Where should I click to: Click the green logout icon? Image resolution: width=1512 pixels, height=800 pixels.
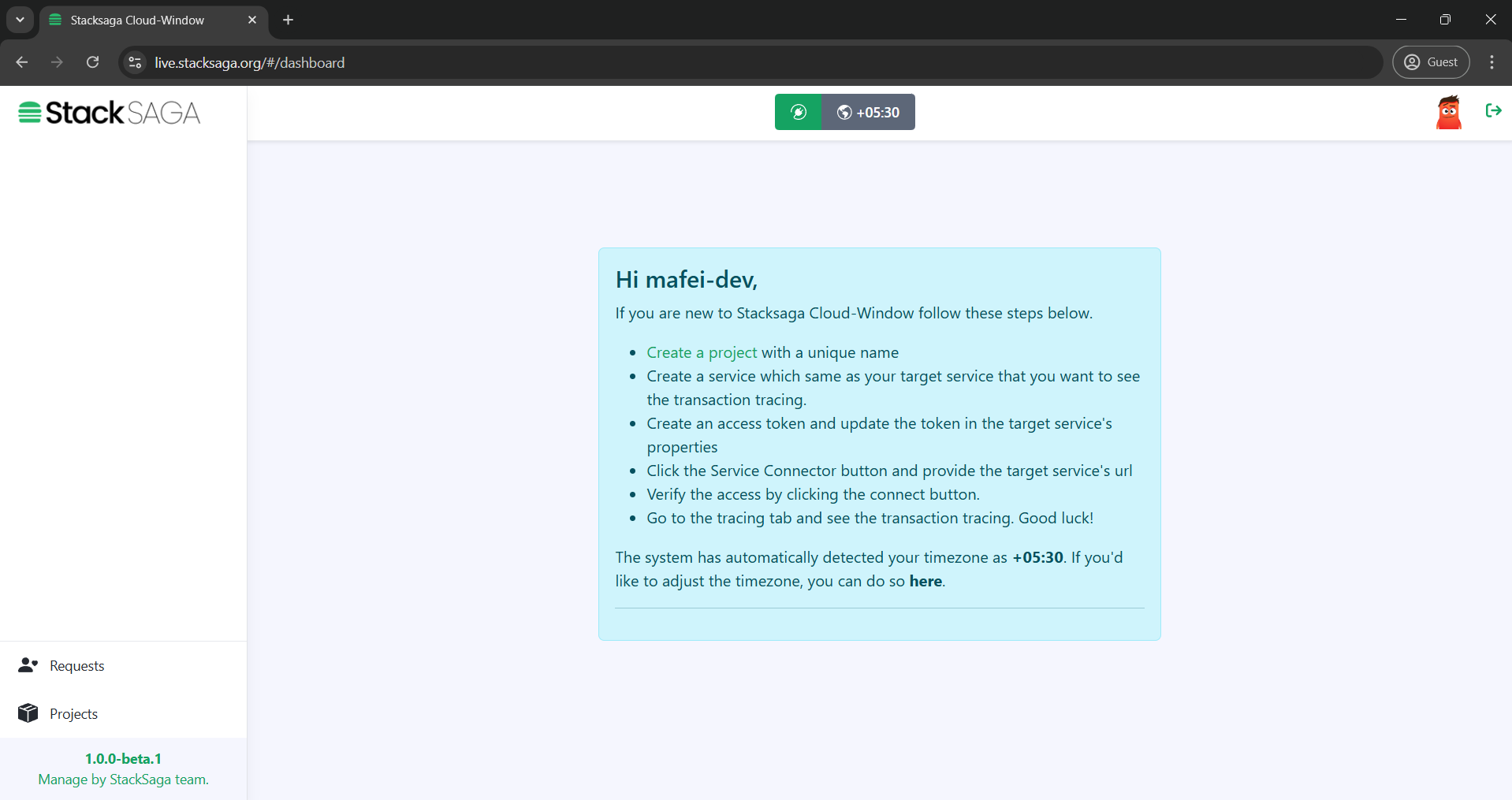(1493, 110)
